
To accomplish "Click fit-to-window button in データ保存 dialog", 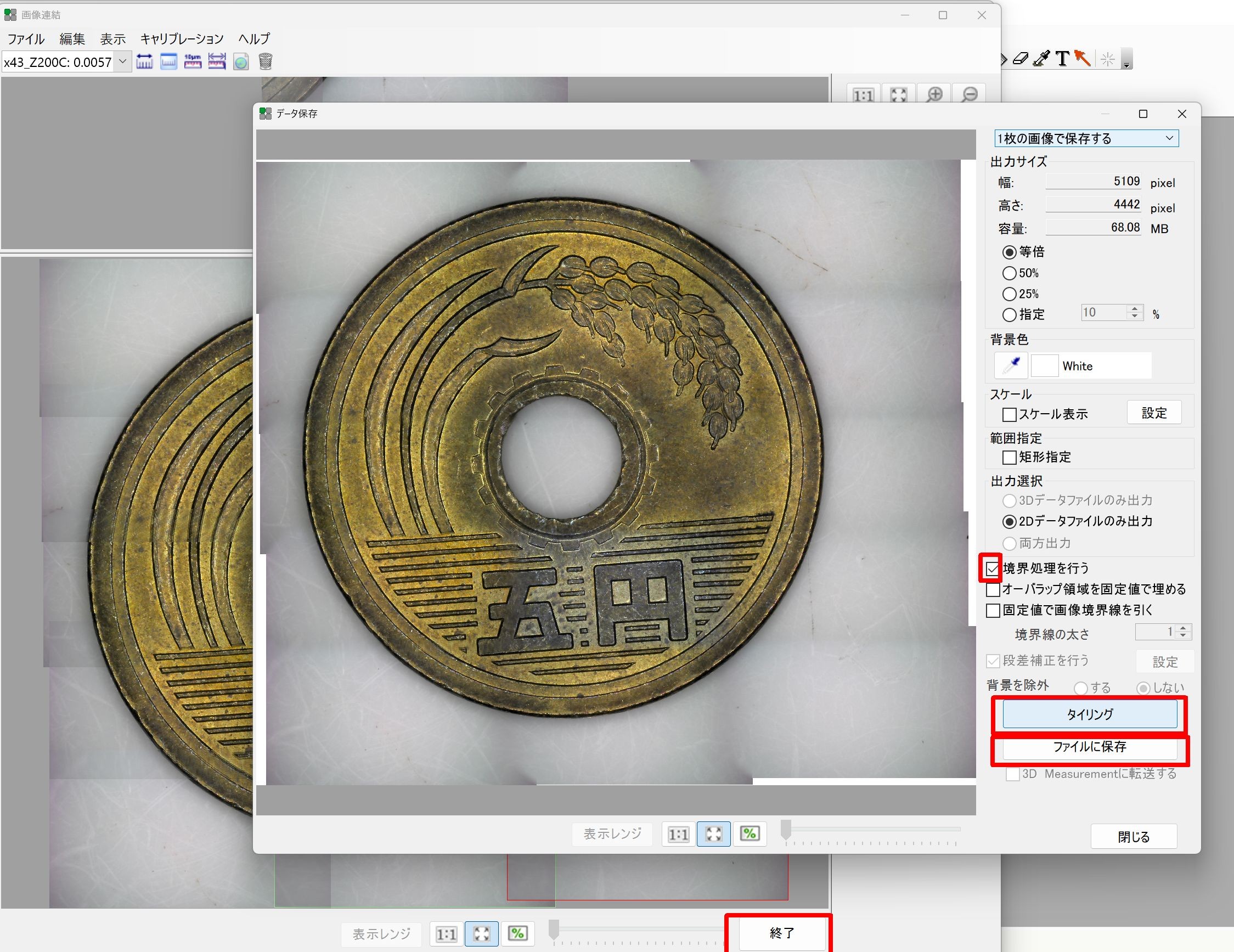I will coord(714,834).
